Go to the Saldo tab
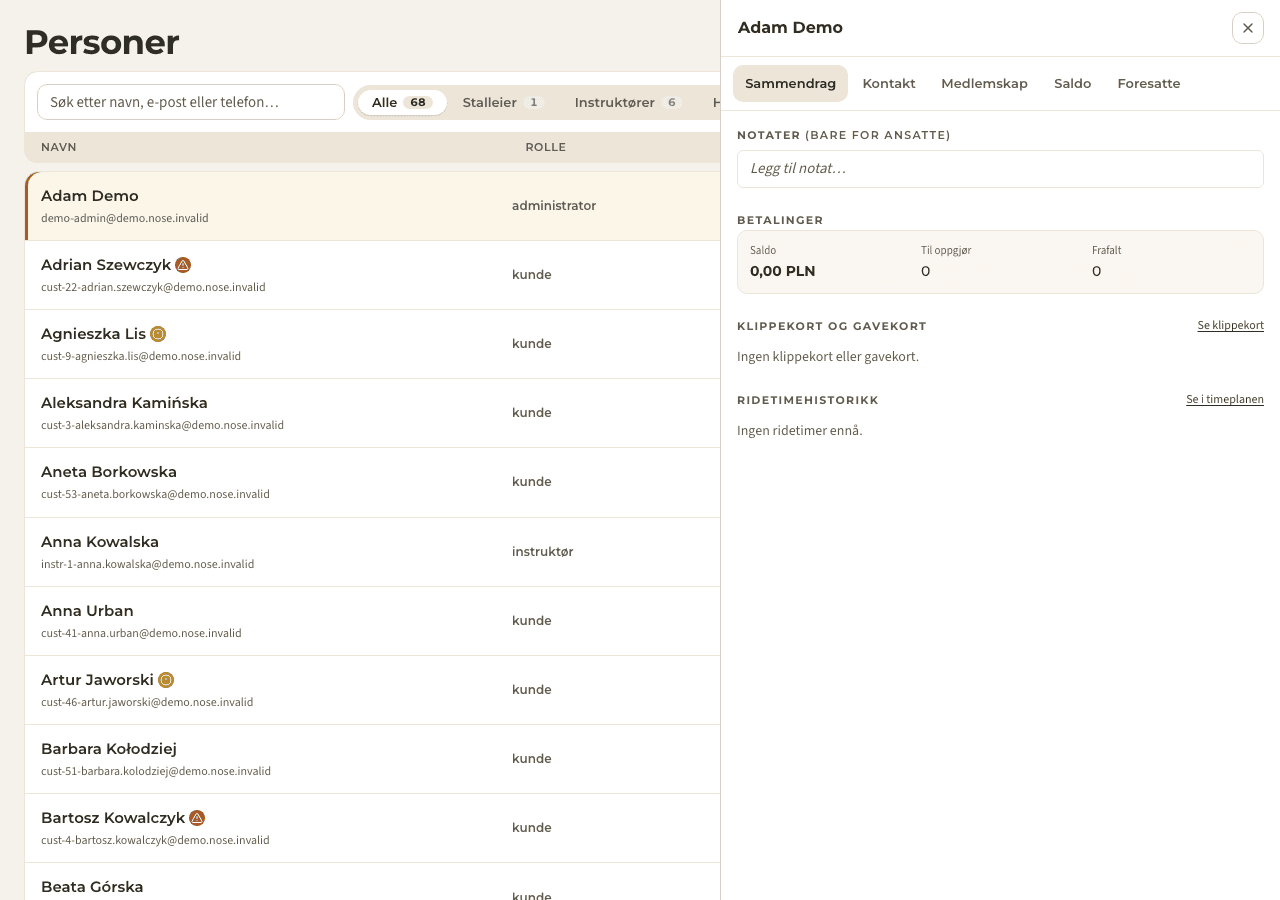Image resolution: width=1280 pixels, height=900 pixels. pos(1072,83)
